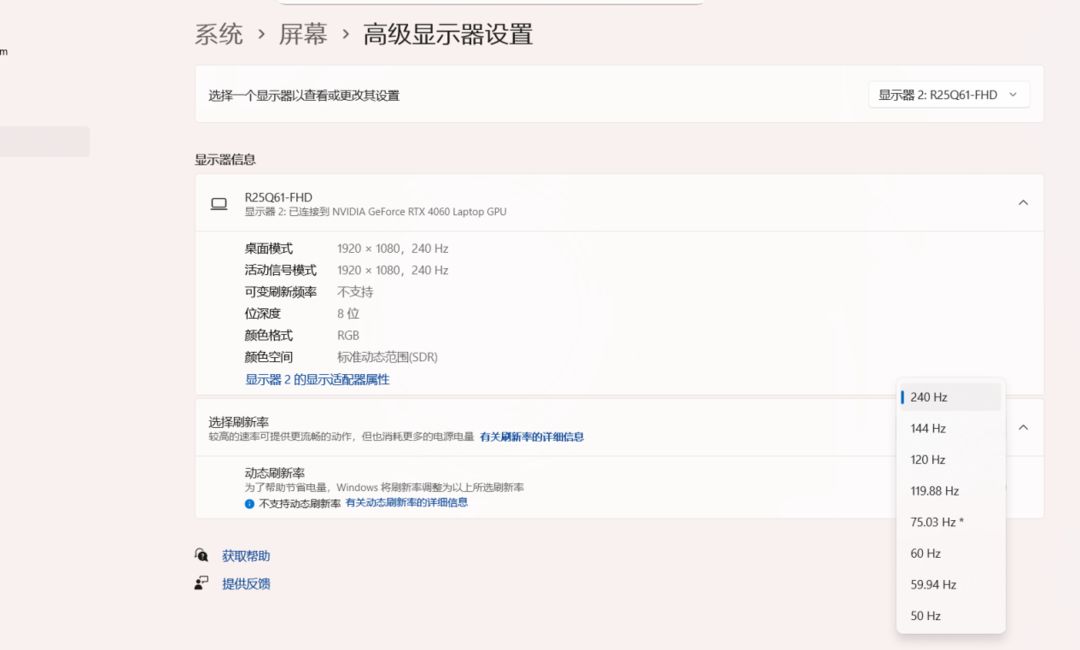Viewport: 1080px width, 650px height.
Task: Click the 提供反馈 feedback icon
Action: pyautogui.click(x=202, y=583)
